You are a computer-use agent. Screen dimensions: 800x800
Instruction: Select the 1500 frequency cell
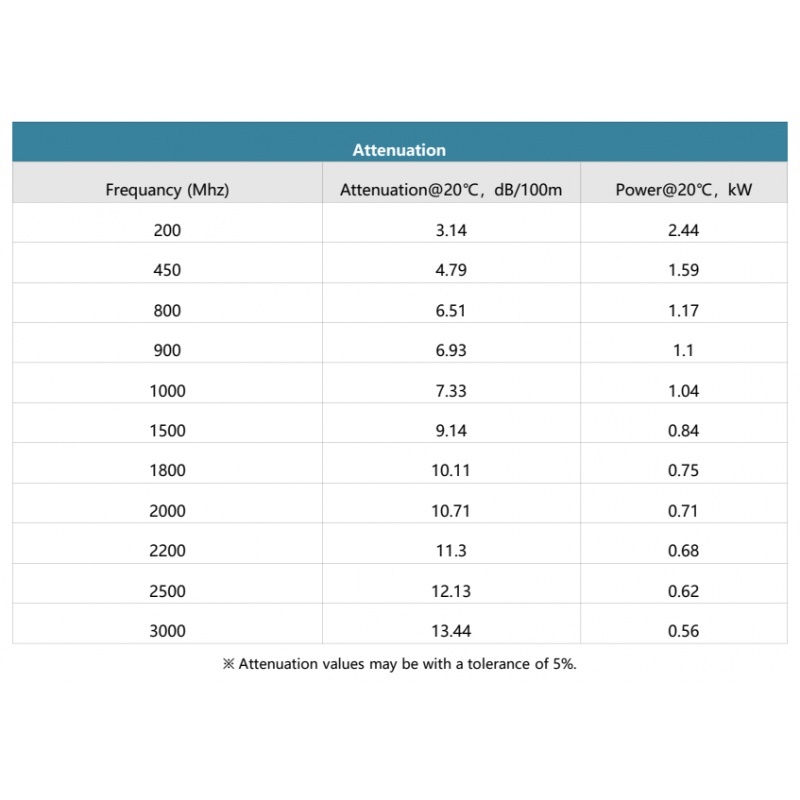[167, 431]
